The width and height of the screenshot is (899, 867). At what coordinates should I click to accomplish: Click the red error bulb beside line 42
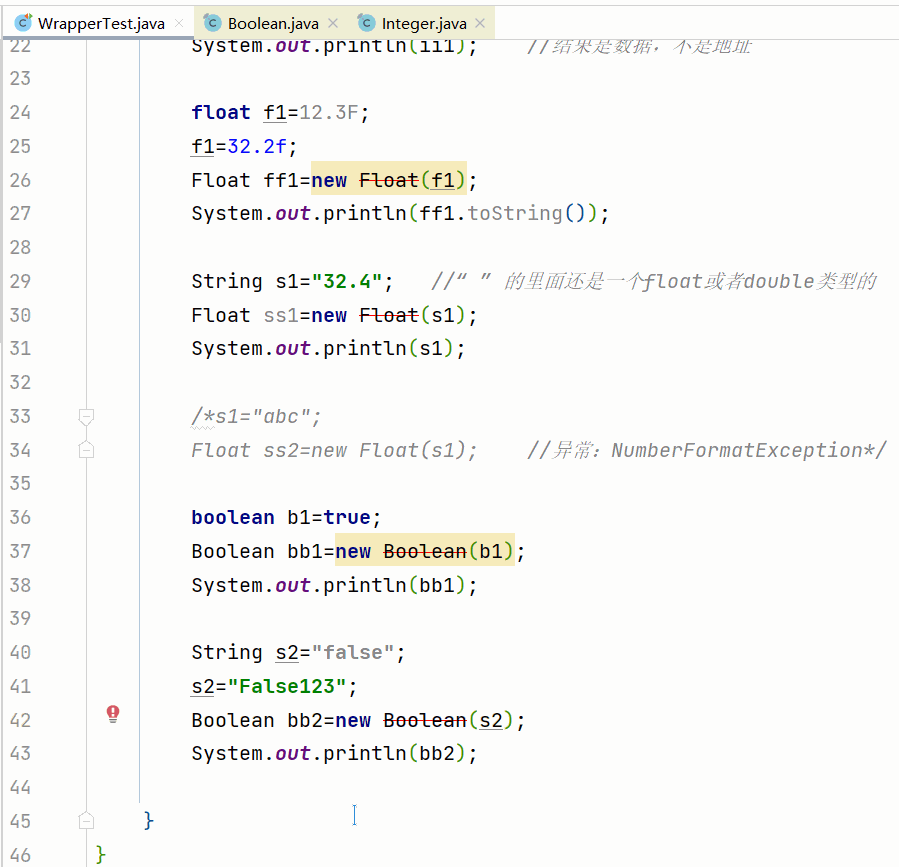point(113,713)
